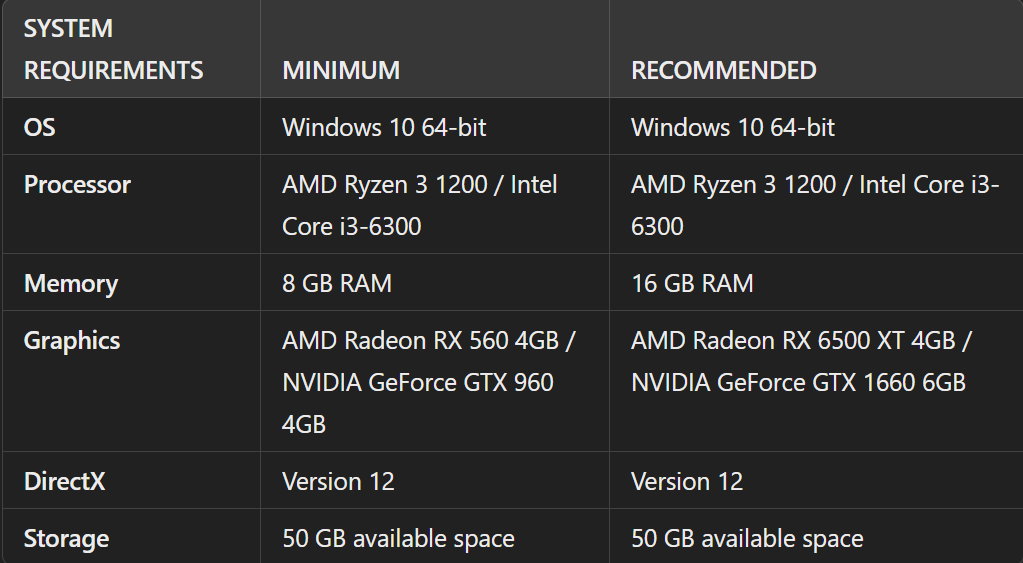Click minimum Storage 50 GB cell

click(398, 539)
